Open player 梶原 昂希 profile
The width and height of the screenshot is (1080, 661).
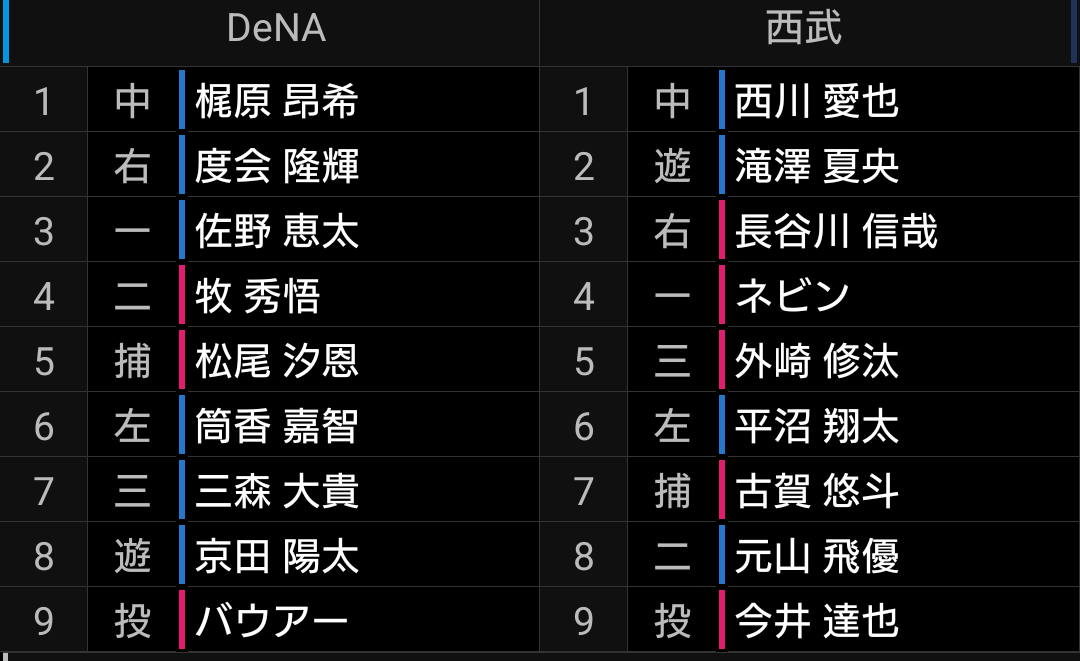pyautogui.click(x=277, y=101)
